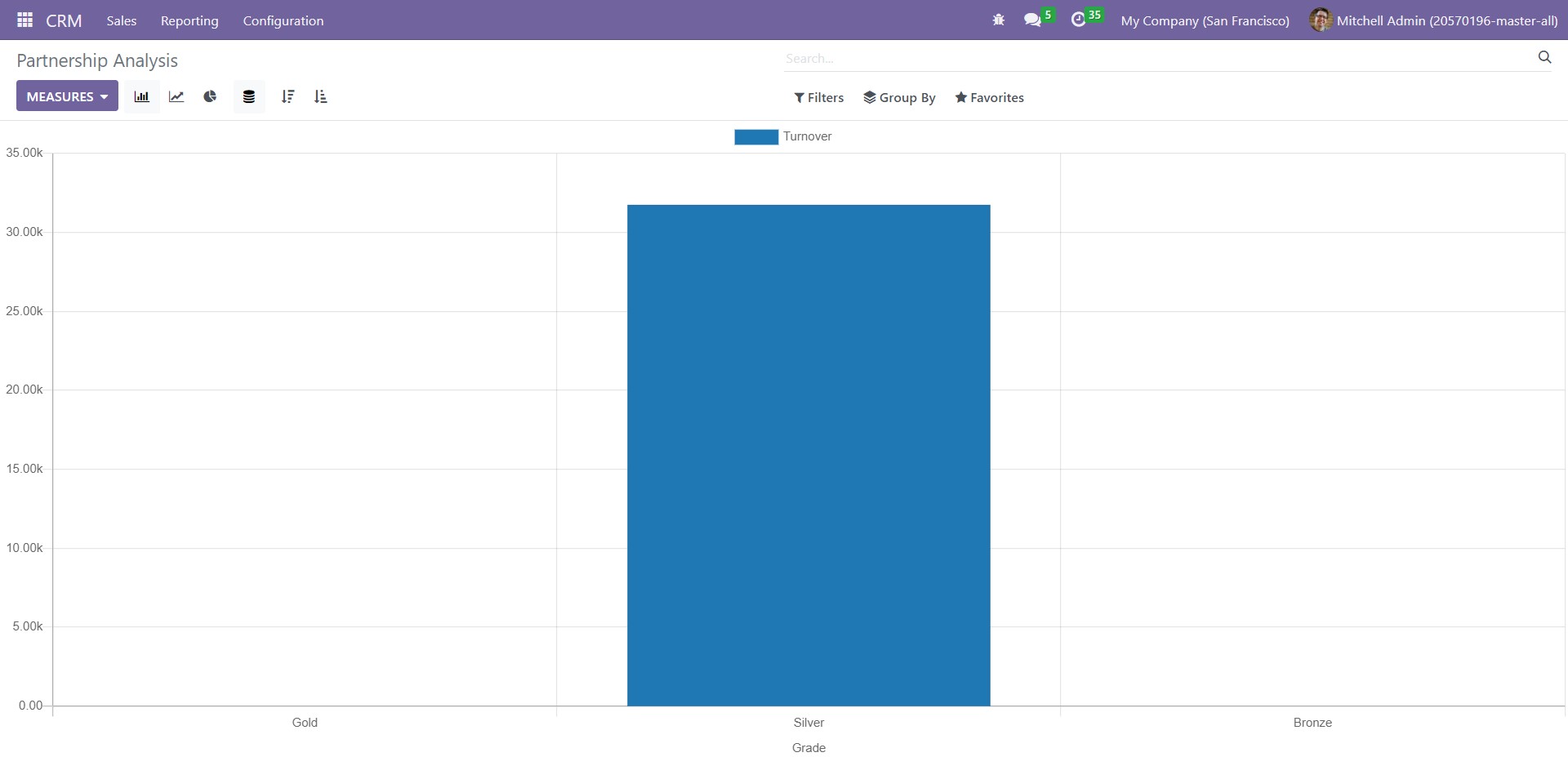Open the Reporting menu
This screenshot has height=757, width=1568.
pos(189,20)
